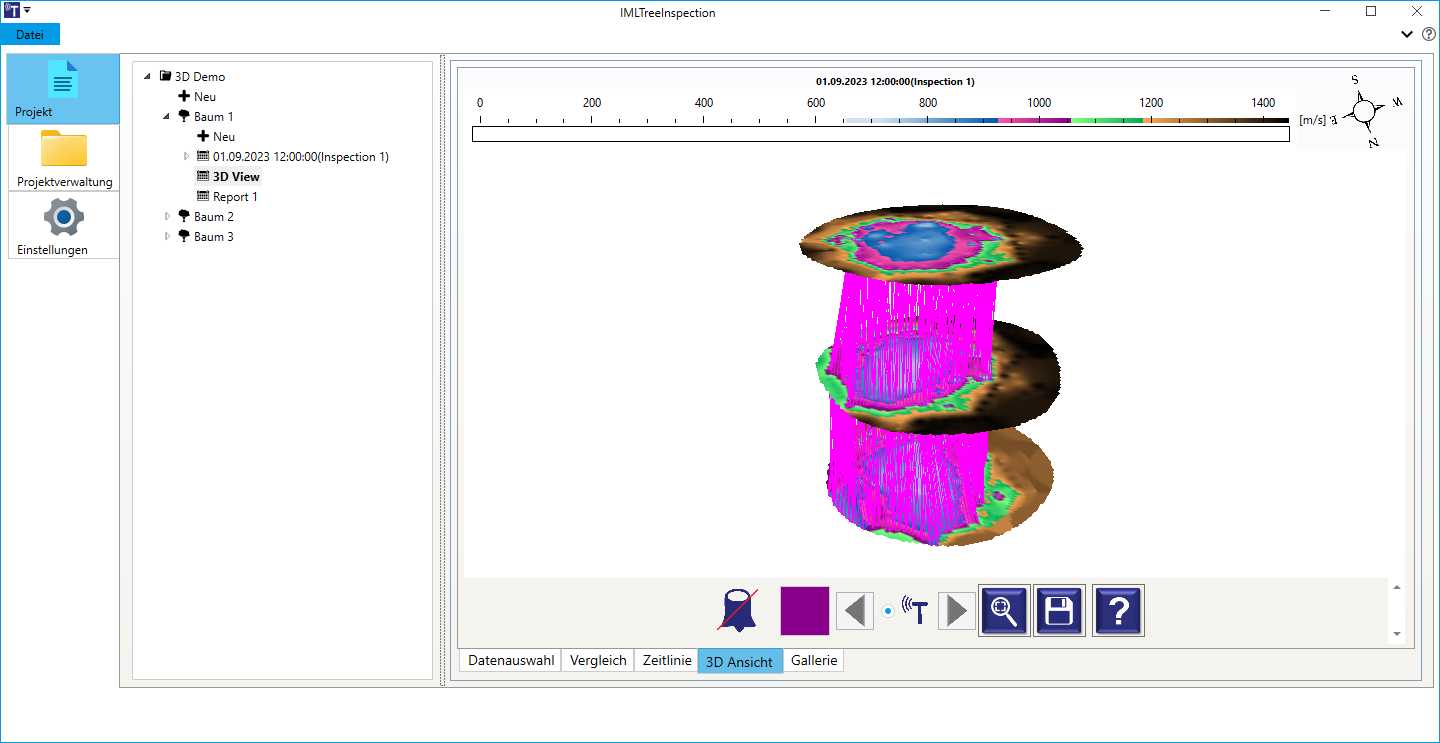Click the 3D Demo folder icon
This screenshot has height=743, width=1440.
pos(165,76)
